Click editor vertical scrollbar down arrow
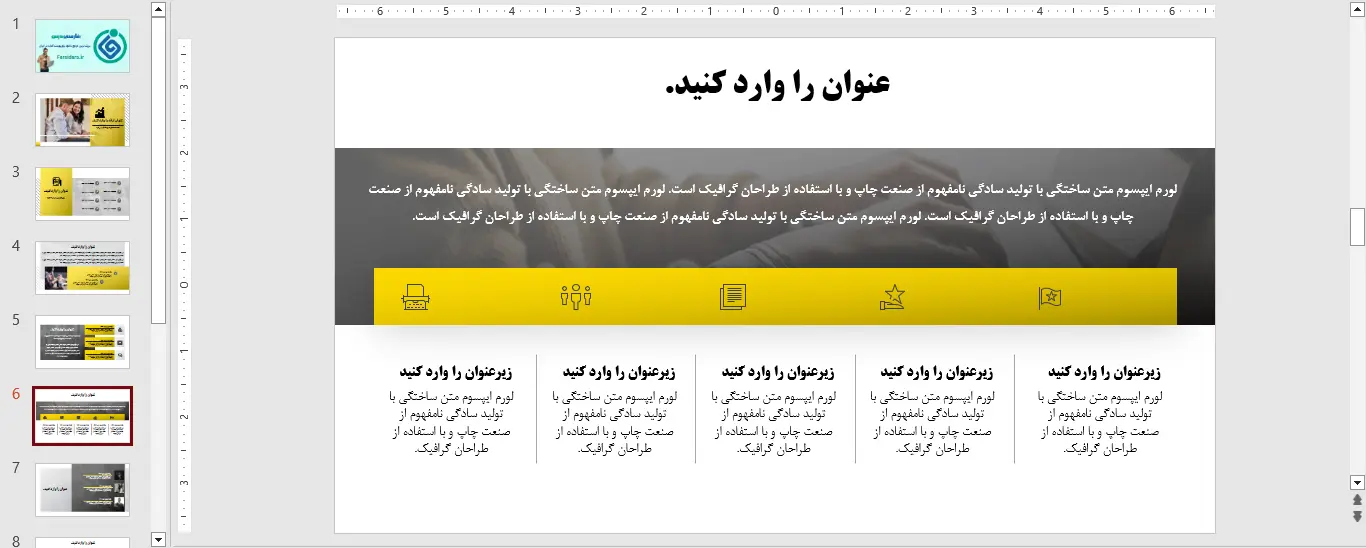 [x=1357, y=481]
